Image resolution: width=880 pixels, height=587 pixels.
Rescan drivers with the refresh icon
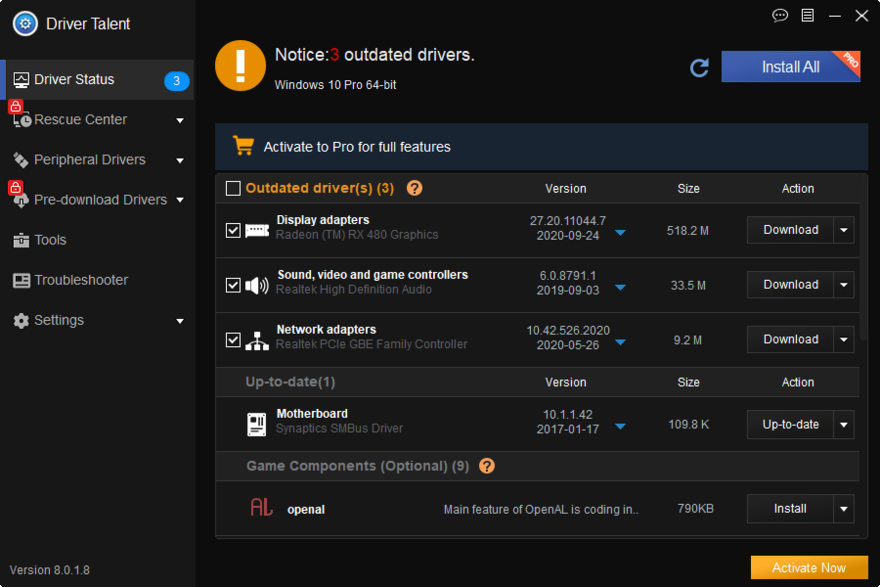[x=699, y=66]
